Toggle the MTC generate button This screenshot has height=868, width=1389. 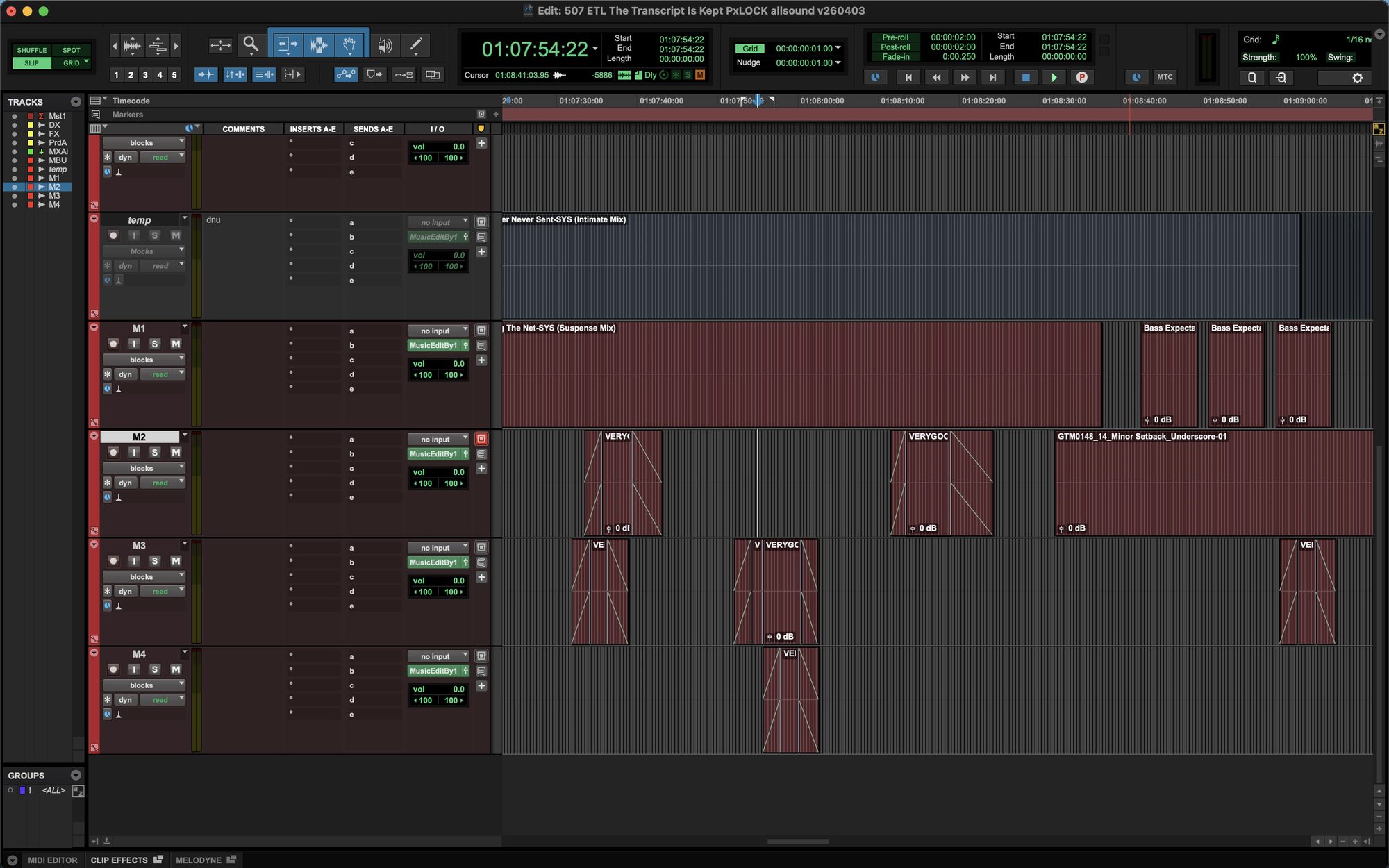1165,77
